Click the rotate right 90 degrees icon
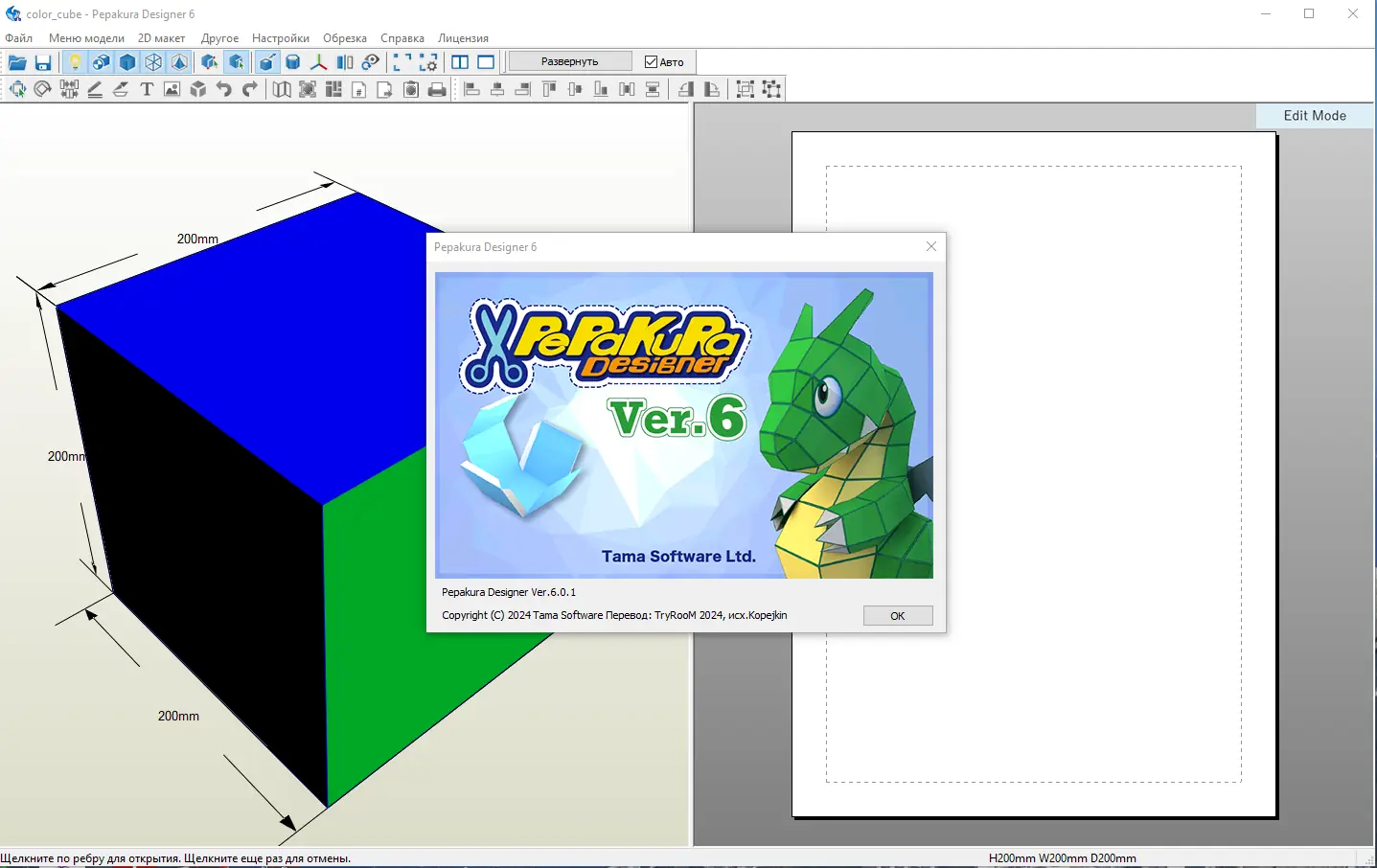The height and width of the screenshot is (868, 1377). click(712, 89)
